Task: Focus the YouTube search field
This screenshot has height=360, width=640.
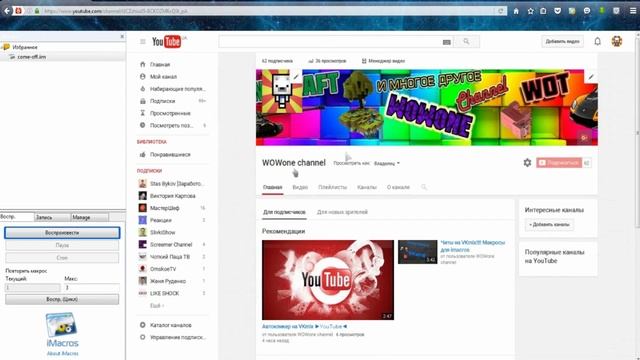Action: 331,41
